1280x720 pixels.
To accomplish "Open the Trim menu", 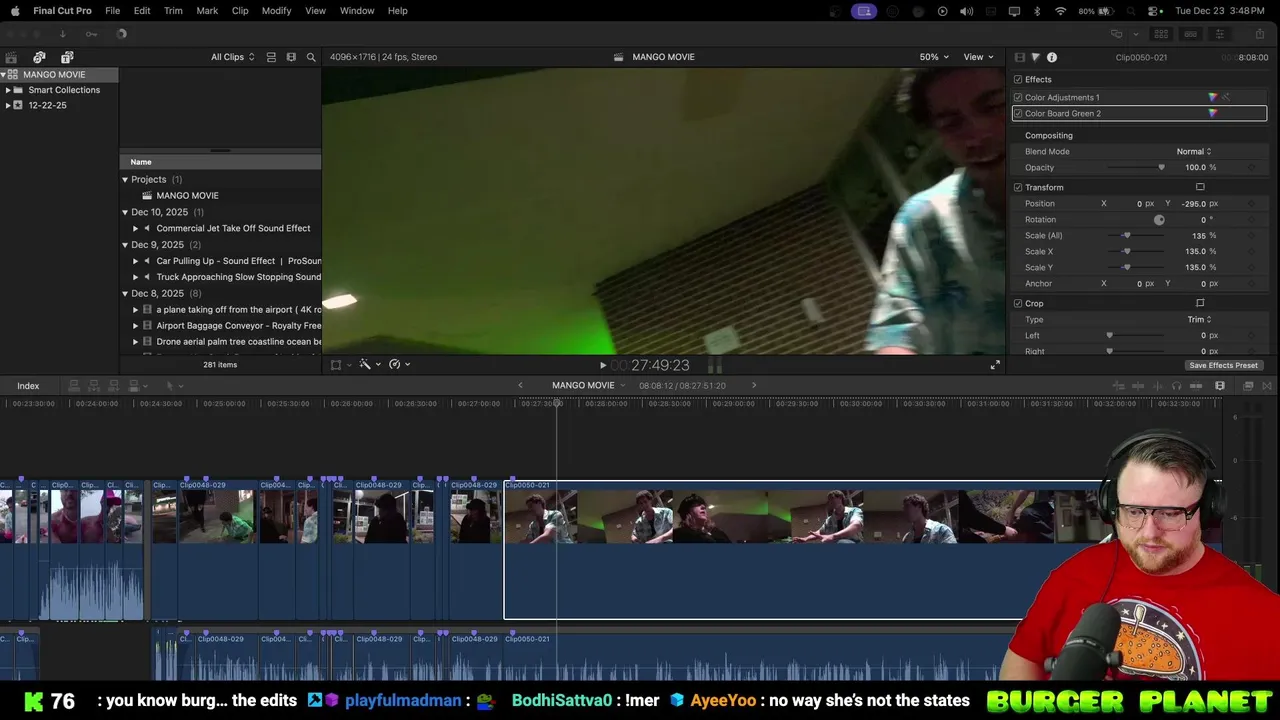I will (173, 10).
